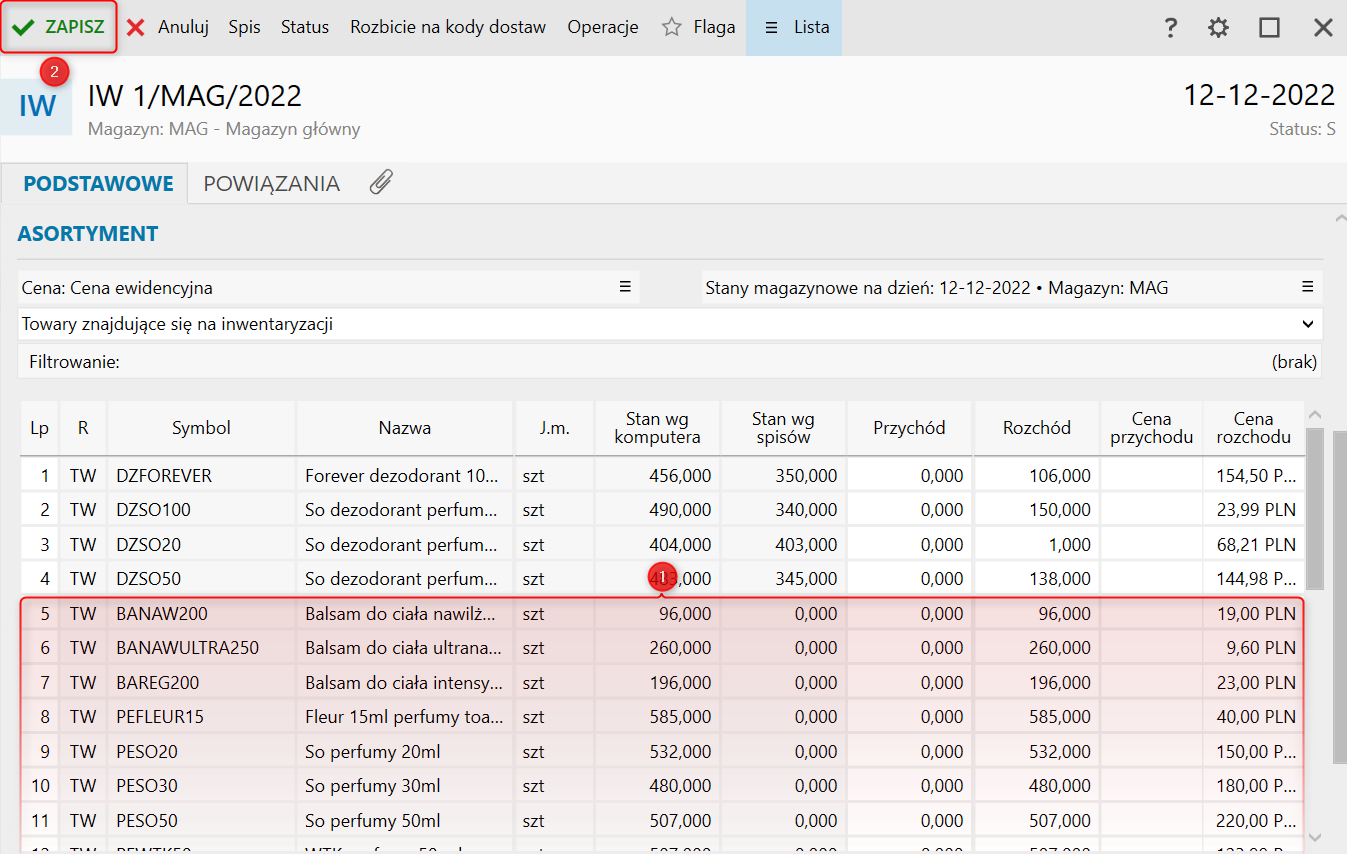
Task: Expand the Towary znajdujące się na inwentaryzacji dropdown
Action: tap(1307, 324)
